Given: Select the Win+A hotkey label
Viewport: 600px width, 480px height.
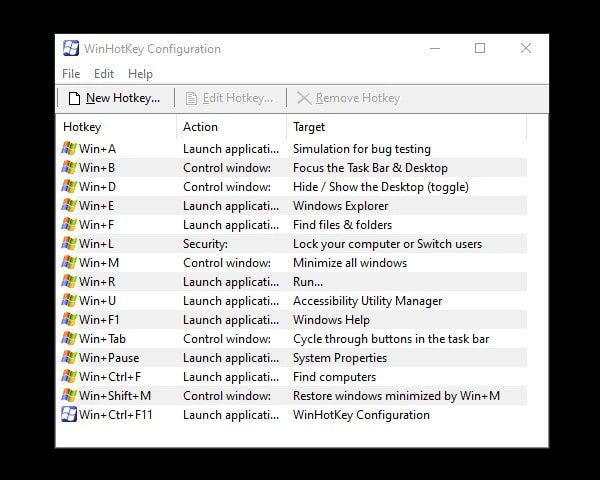Looking at the screenshot, I should click(97, 149).
